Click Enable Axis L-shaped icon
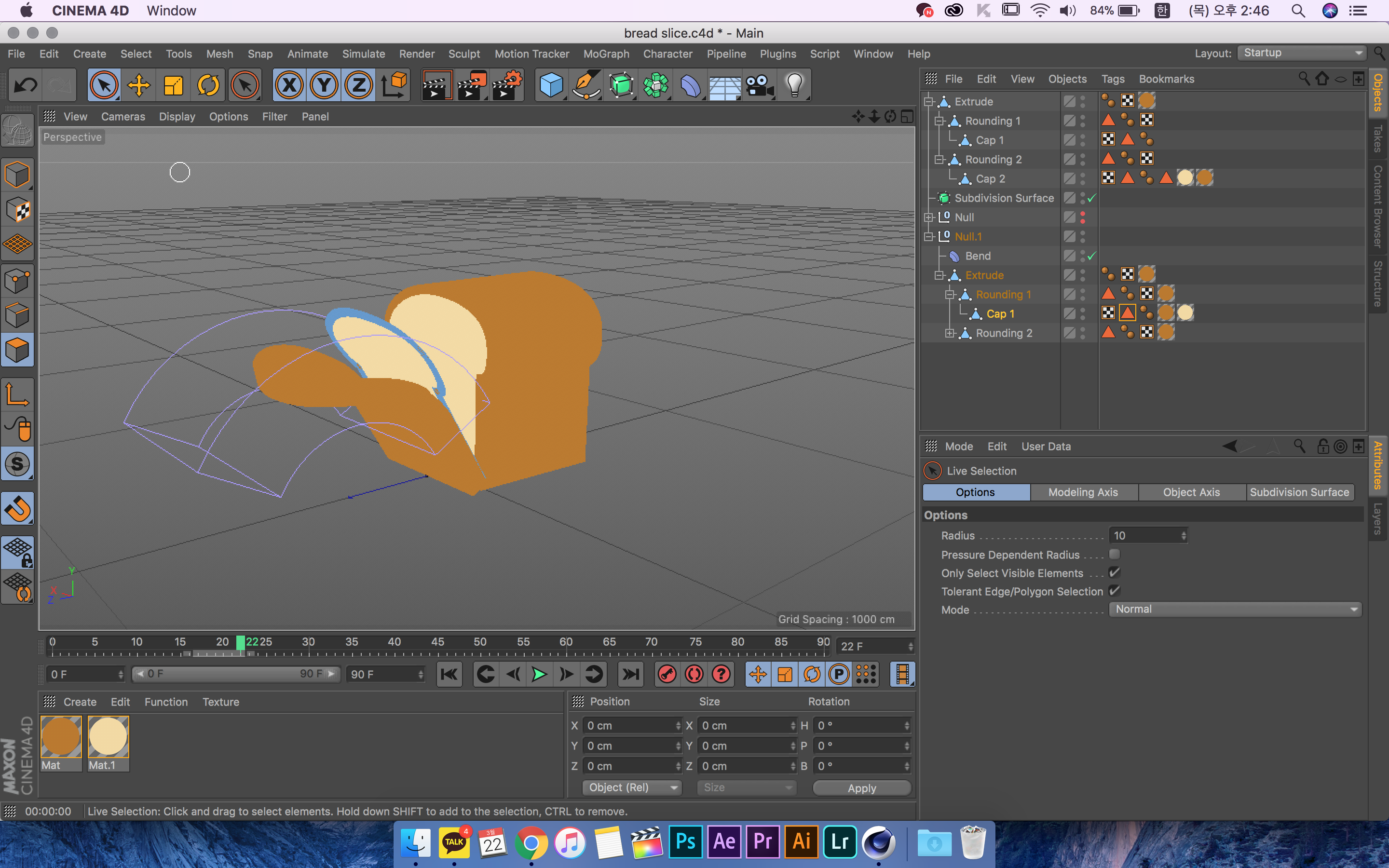Viewport: 1389px width, 868px height. 17,395
